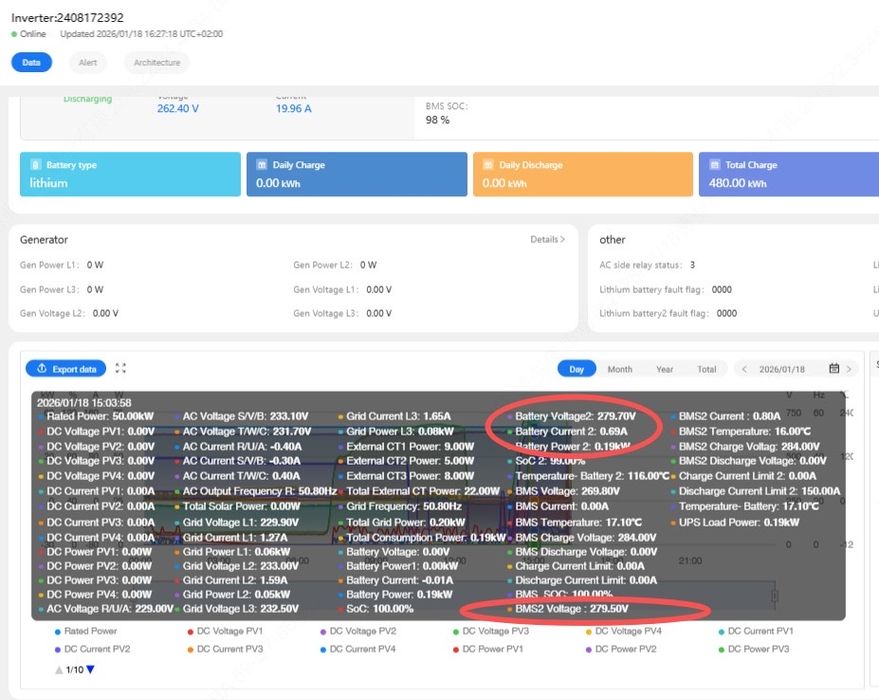Select the Year range tab
This screenshot has height=700, width=879.
pos(664,369)
